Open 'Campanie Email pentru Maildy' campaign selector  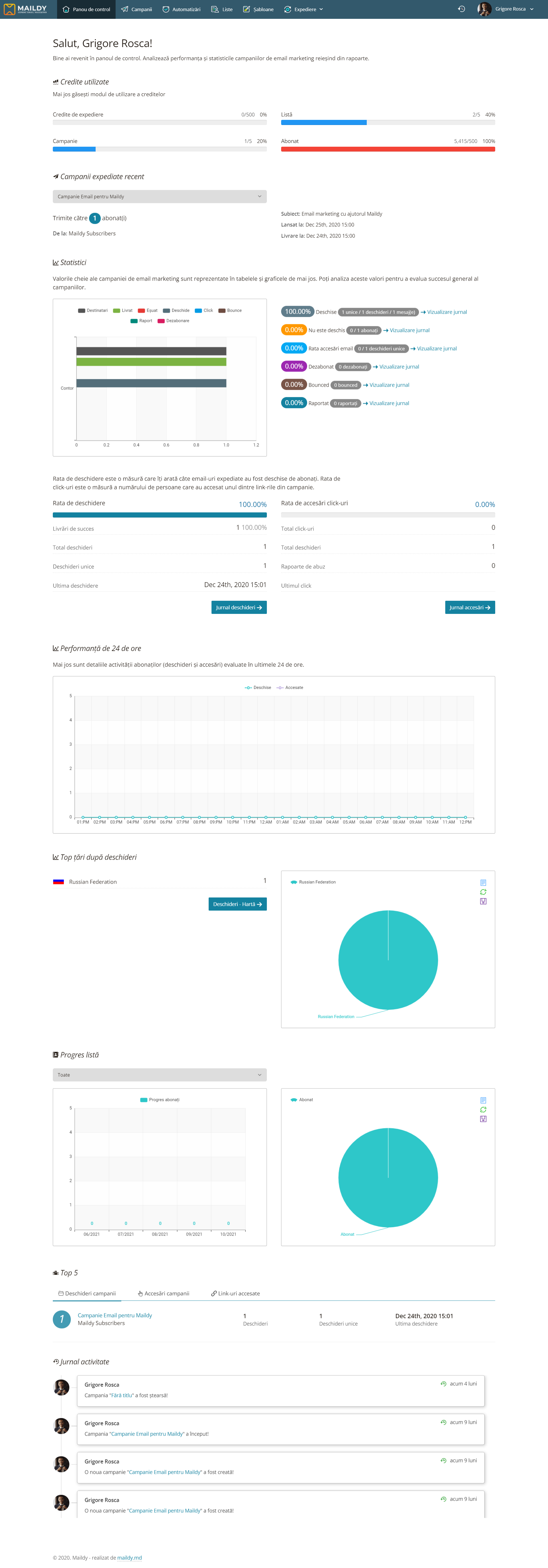[x=160, y=197]
